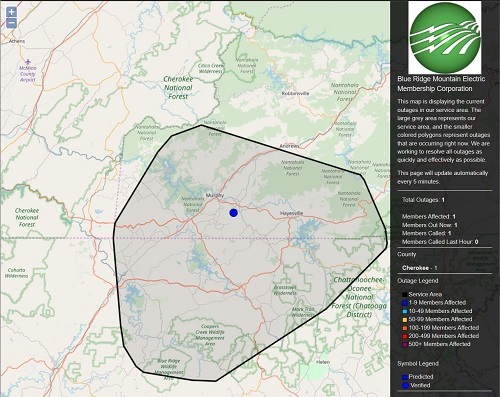Click the Verified circle symbol

[405, 385]
